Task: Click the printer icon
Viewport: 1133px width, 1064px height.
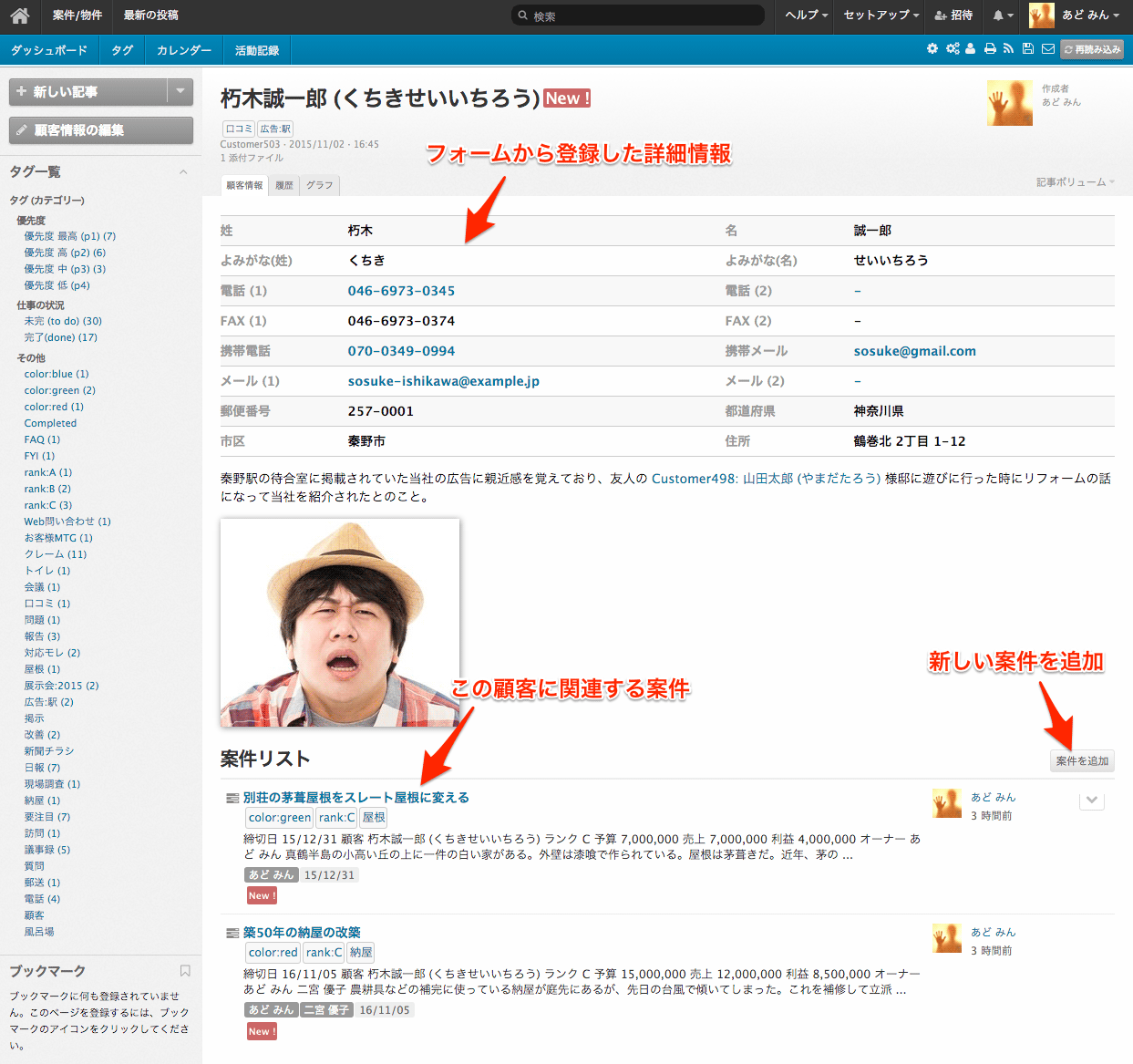Action: point(990,48)
